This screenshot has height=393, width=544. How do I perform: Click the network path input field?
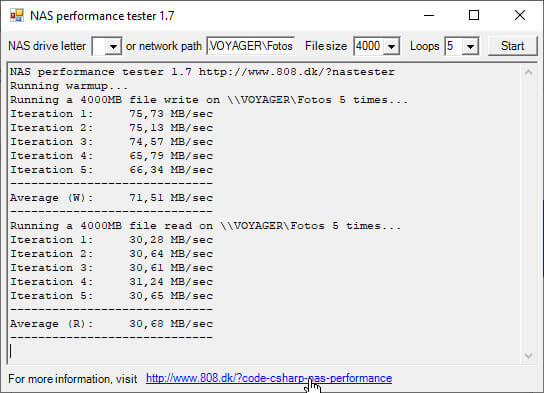click(250, 46)
